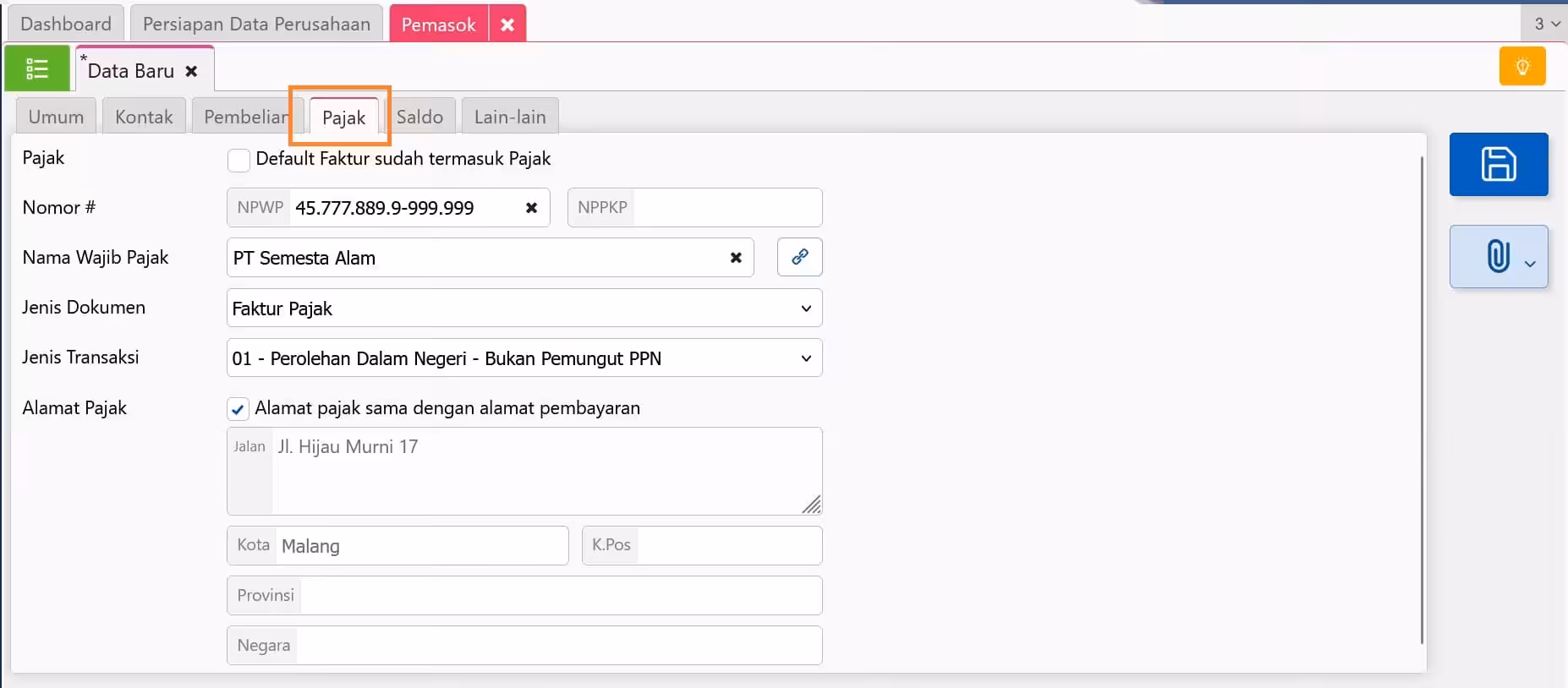
Task: Open the Persiapan Data Perusahaan tab
Action: pyautogui.click(x=256, y=24)
